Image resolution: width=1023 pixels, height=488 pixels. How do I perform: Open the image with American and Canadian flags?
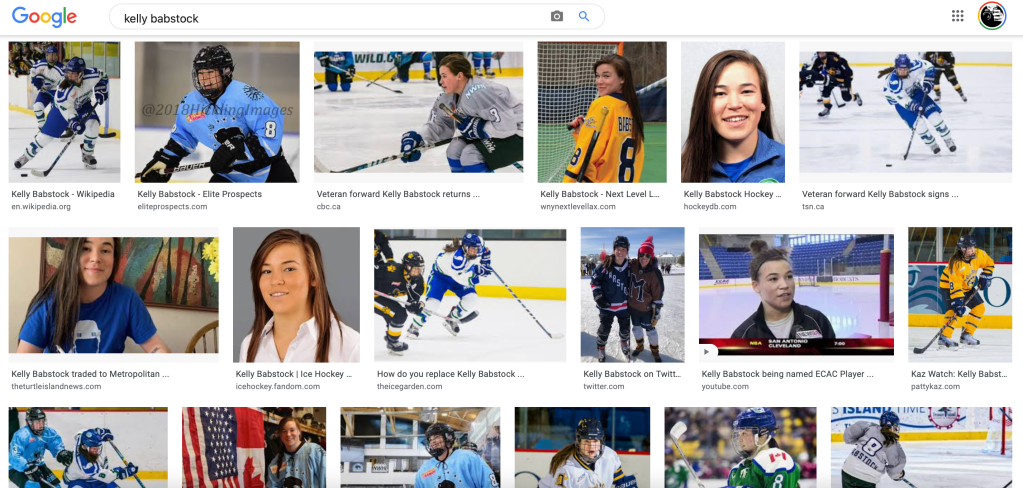tap(253, 447)
